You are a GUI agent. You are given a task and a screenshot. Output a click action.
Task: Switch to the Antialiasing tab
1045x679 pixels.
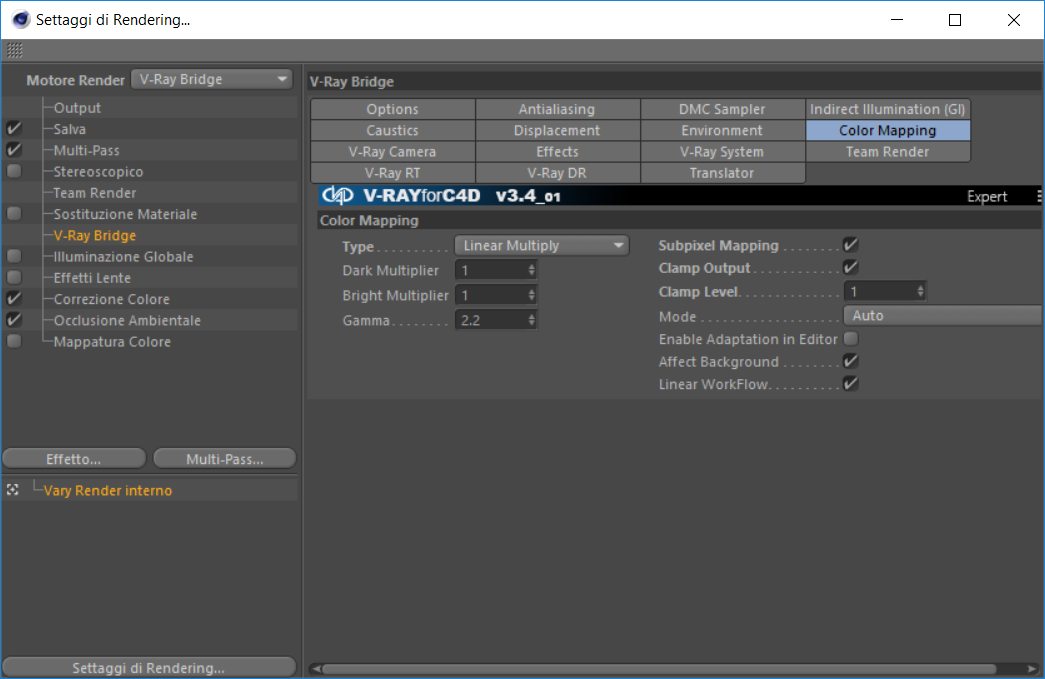tap(557, 109)
